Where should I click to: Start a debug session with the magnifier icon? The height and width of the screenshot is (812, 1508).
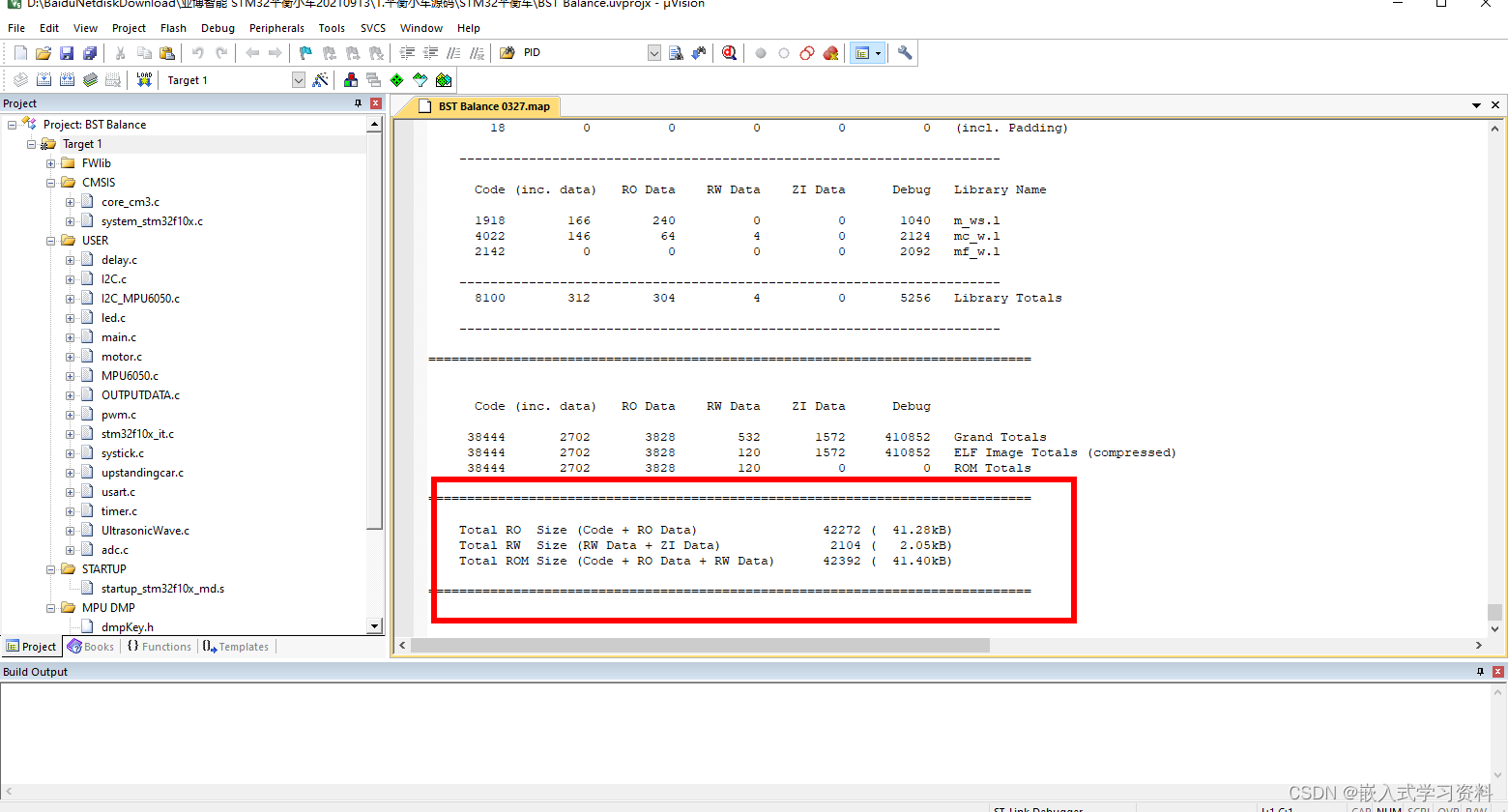pos(727,52)
